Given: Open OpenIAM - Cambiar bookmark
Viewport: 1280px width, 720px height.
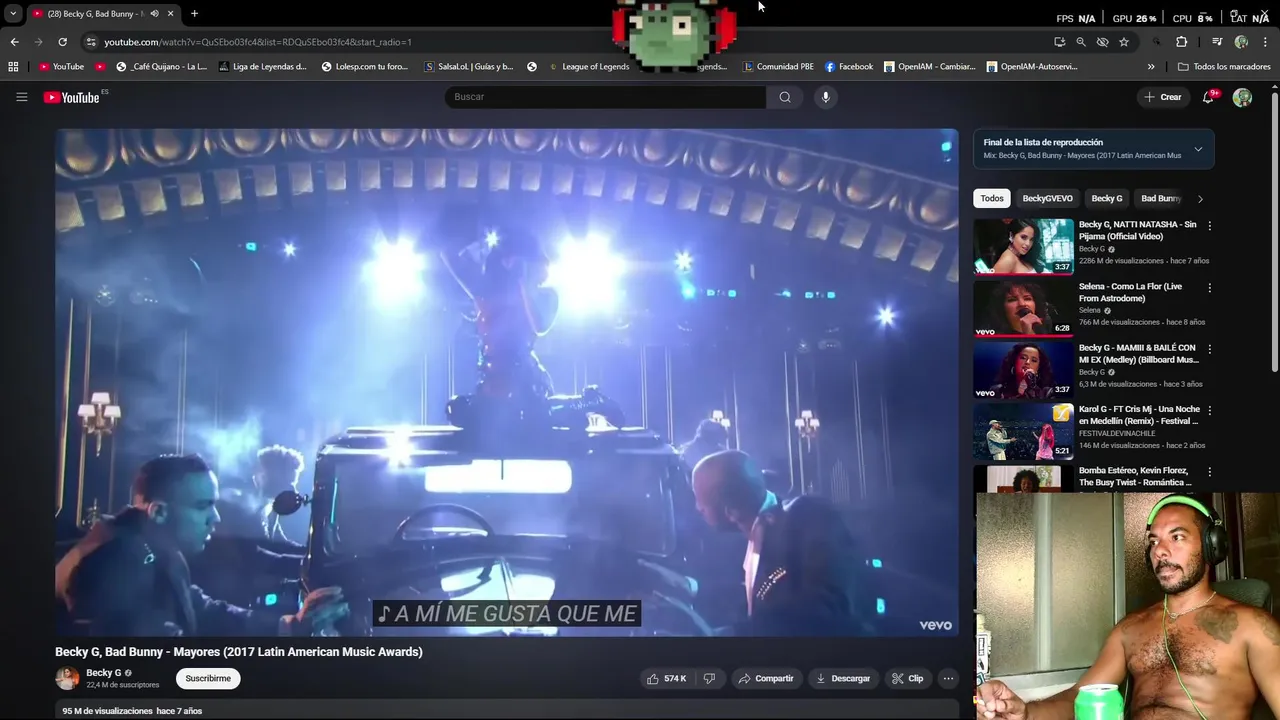Looking at the screenshot, I should [x=929, y=67].
